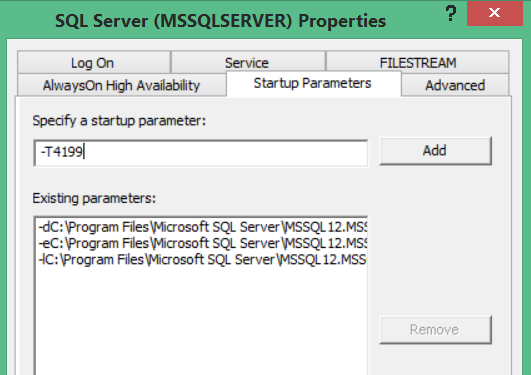Click the Add button
Screen dimensions: 531x375
435,151
